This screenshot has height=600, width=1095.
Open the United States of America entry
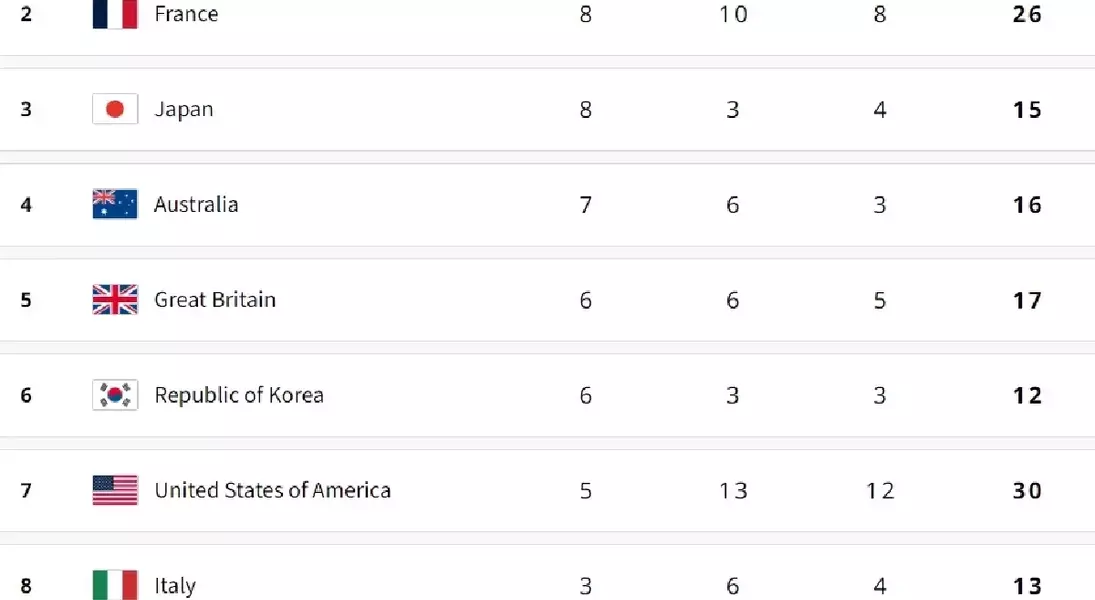(272, 490)
